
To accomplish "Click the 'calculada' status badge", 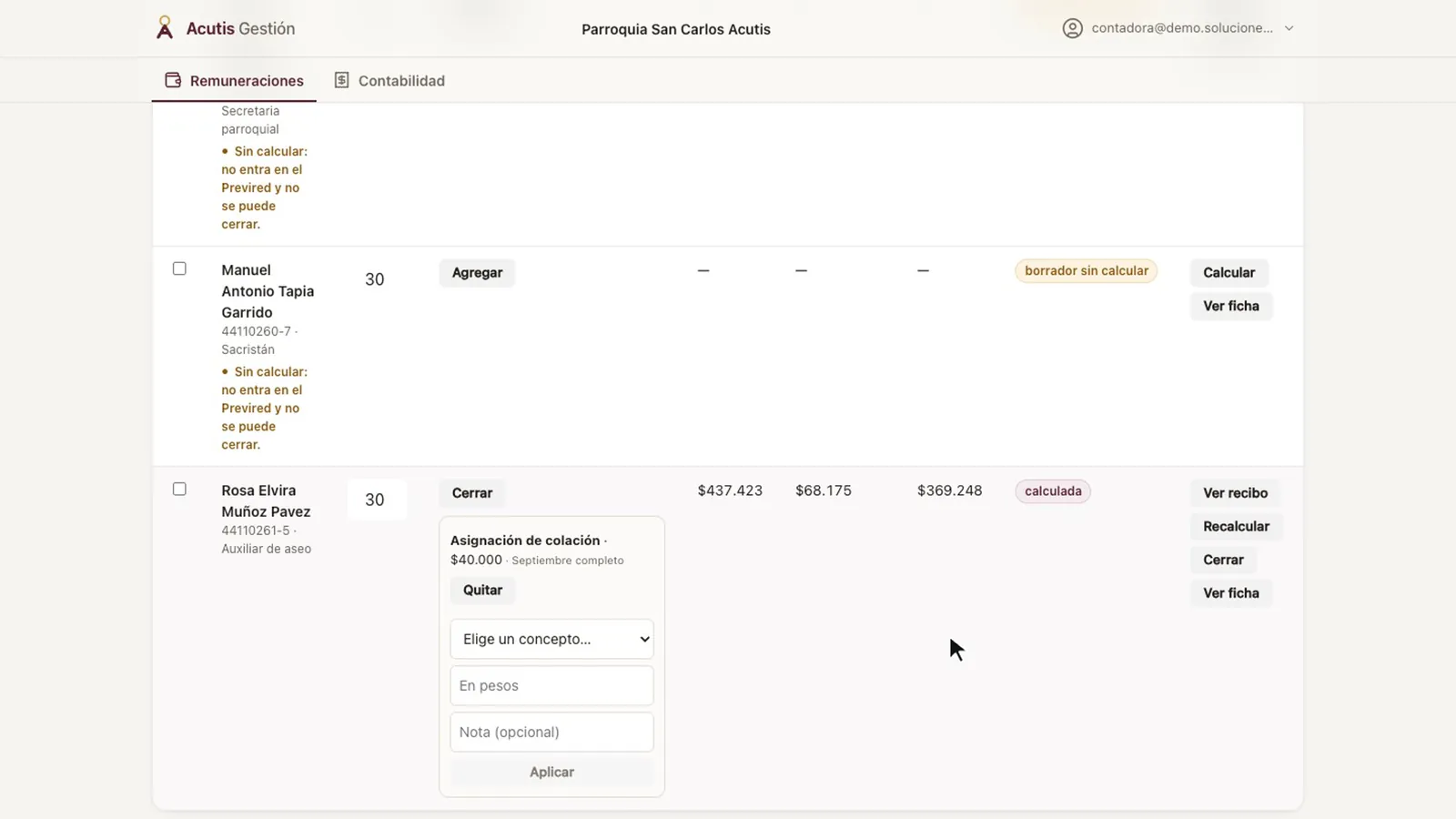I will tap(1053, 491).
